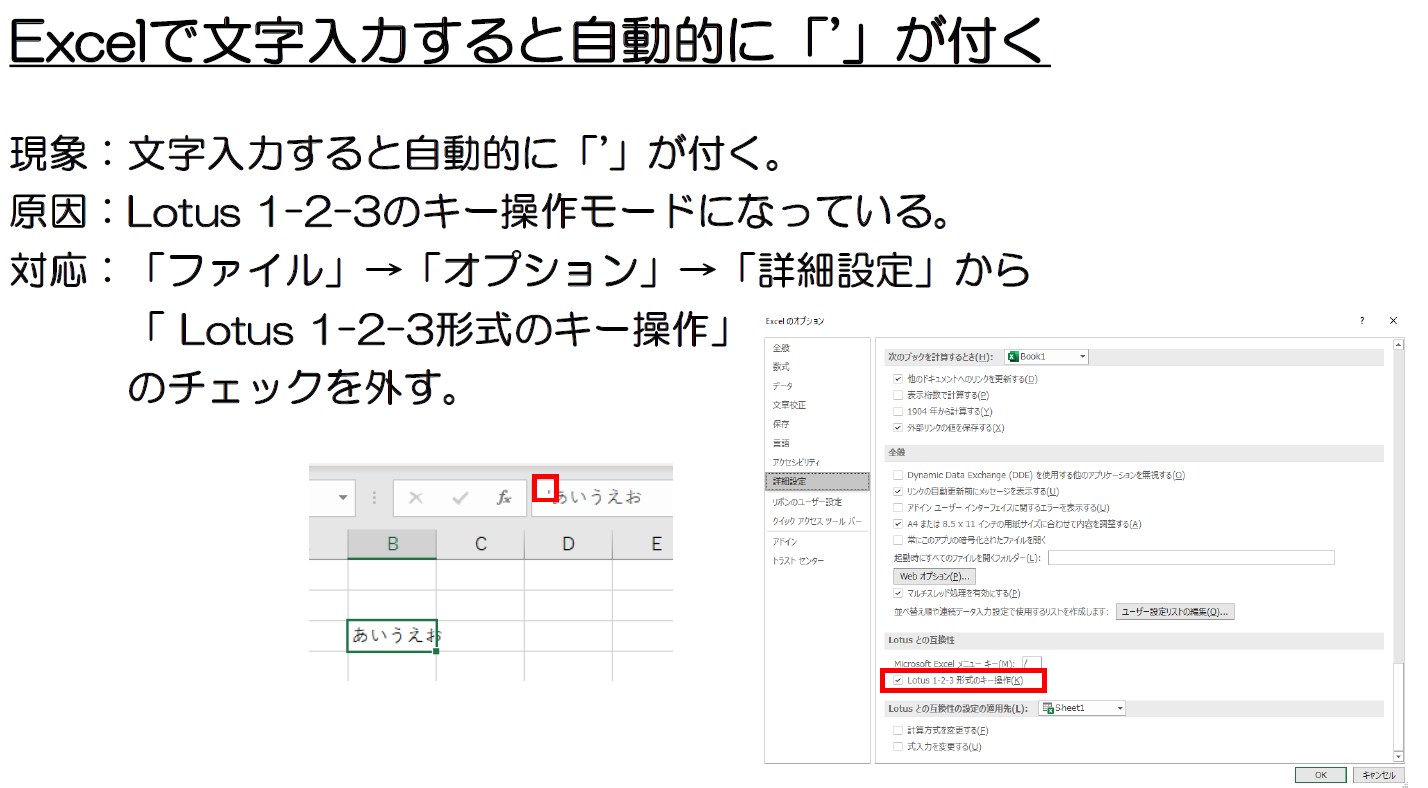Open the Book1 workbook dropdown
Image resolution: width=1428 pixels, height=788 pixels.
point(1046,357)
